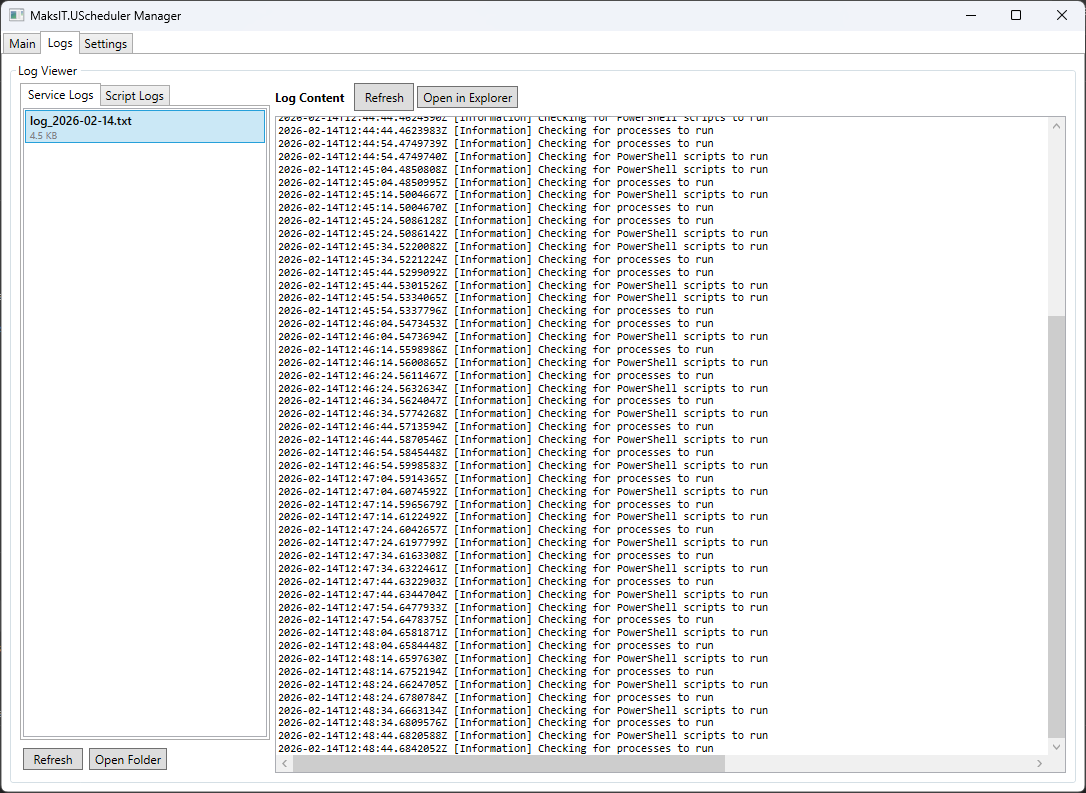This screenshot has width=1086, height=793.
Task: Click the horizontal scrollbar's left arrow
Action: 284,764
